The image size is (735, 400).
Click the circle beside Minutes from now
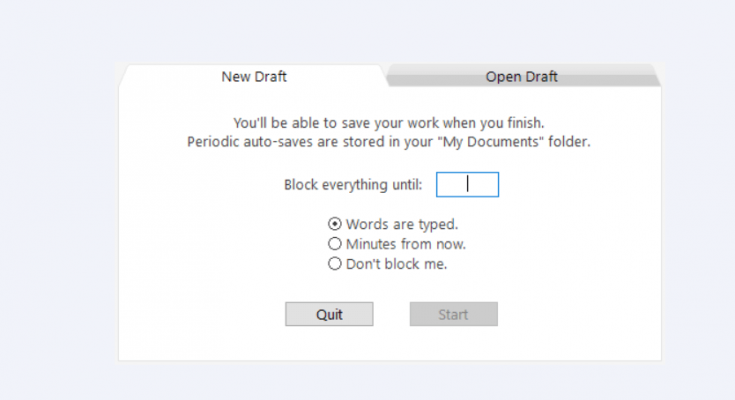[x=334, y=244]
